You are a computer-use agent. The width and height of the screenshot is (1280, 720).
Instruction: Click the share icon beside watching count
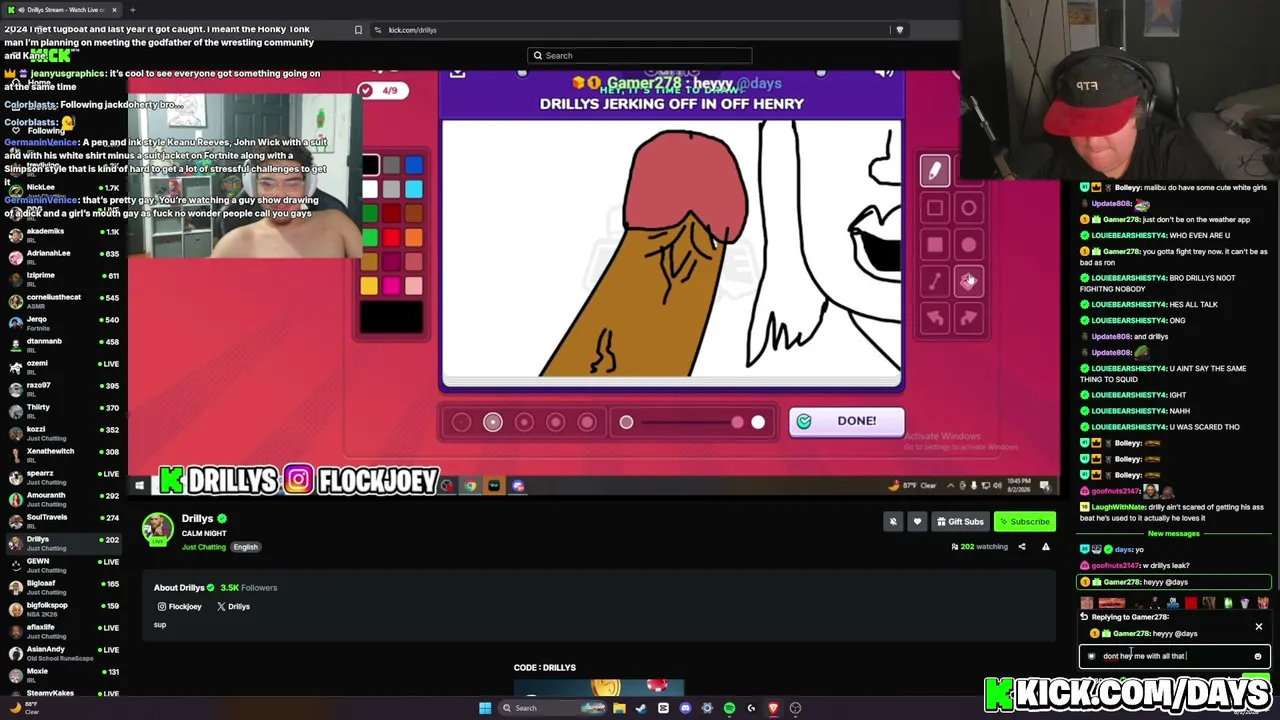1021,547
